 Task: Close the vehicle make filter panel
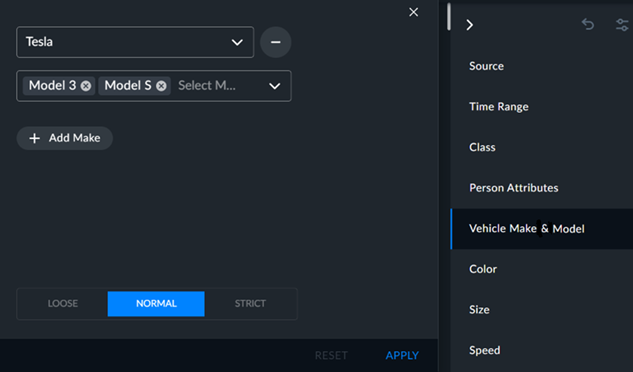point(413,12)
